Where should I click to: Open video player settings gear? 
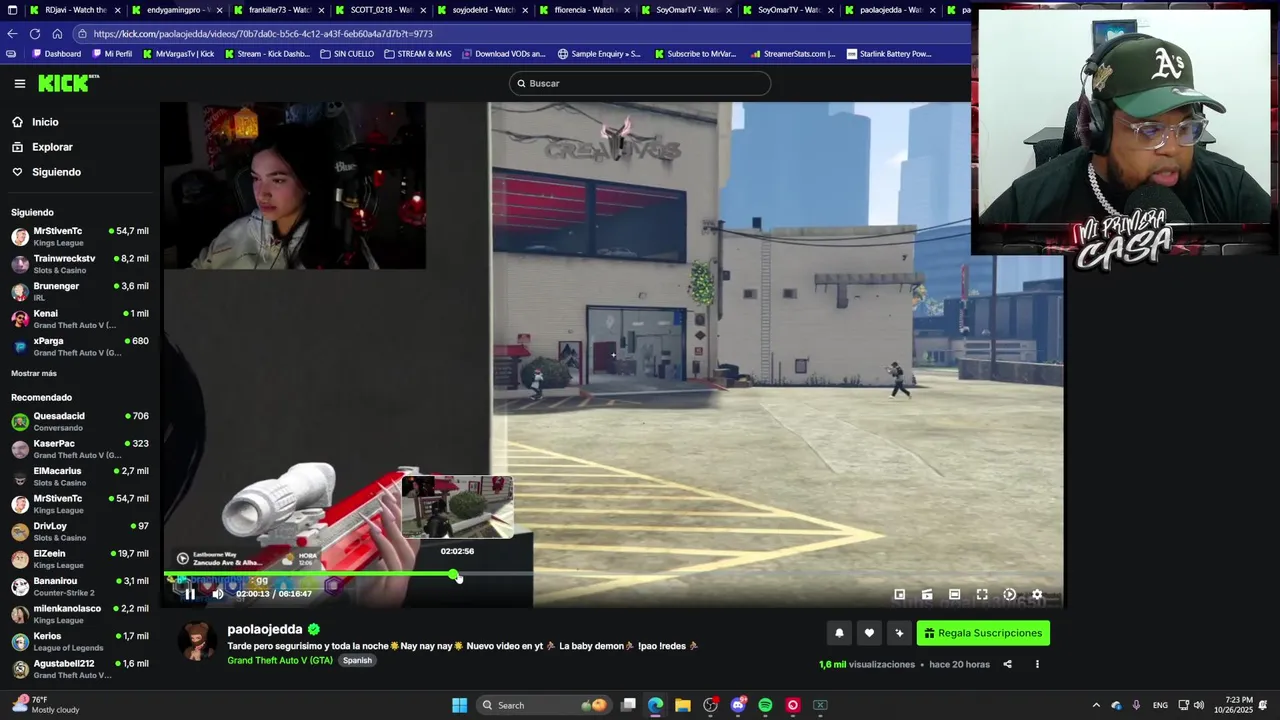click(1037, 594)
